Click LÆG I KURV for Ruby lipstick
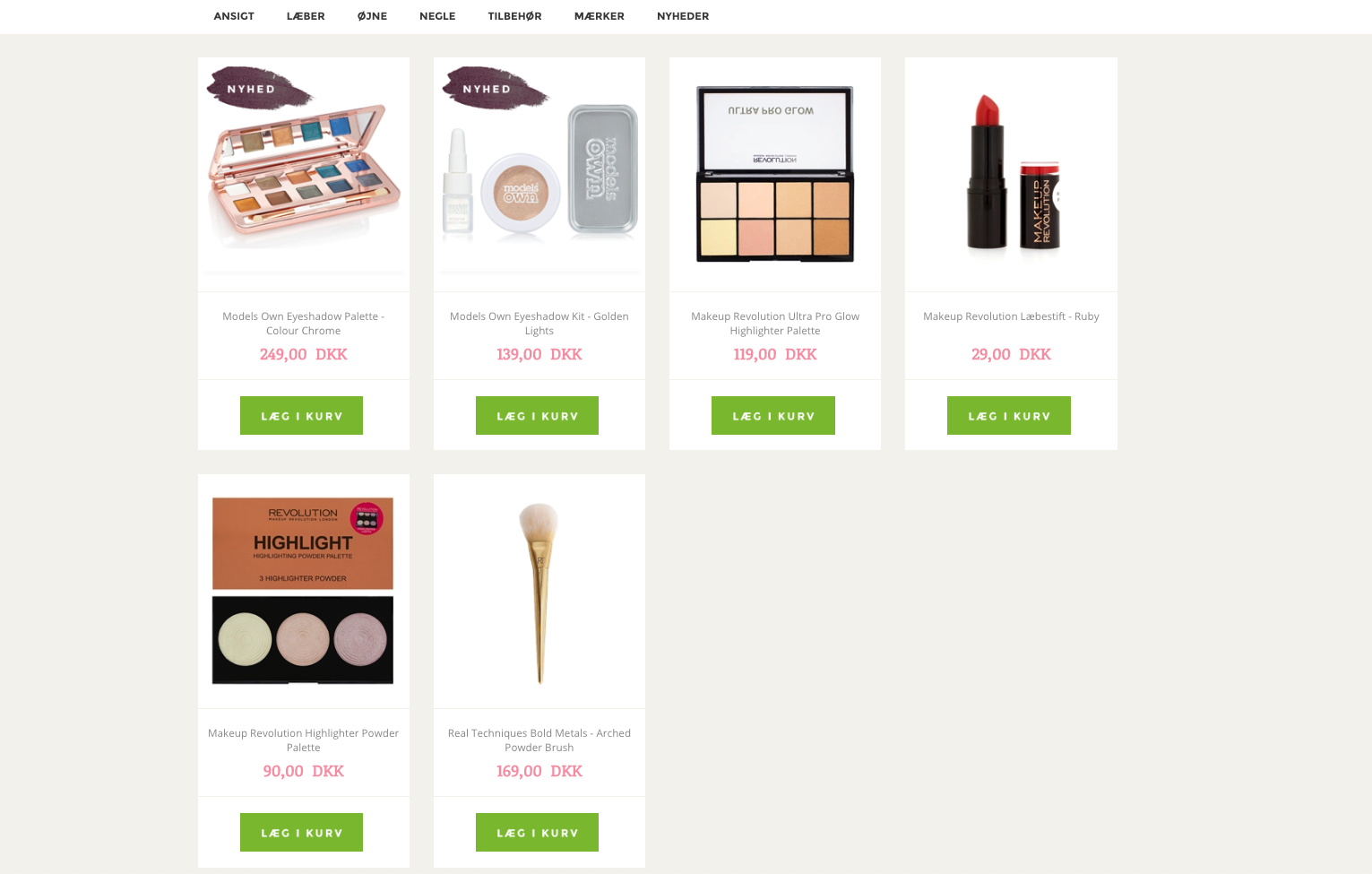Viewport: 1372px width, 874px height. tap(1009, 415)
